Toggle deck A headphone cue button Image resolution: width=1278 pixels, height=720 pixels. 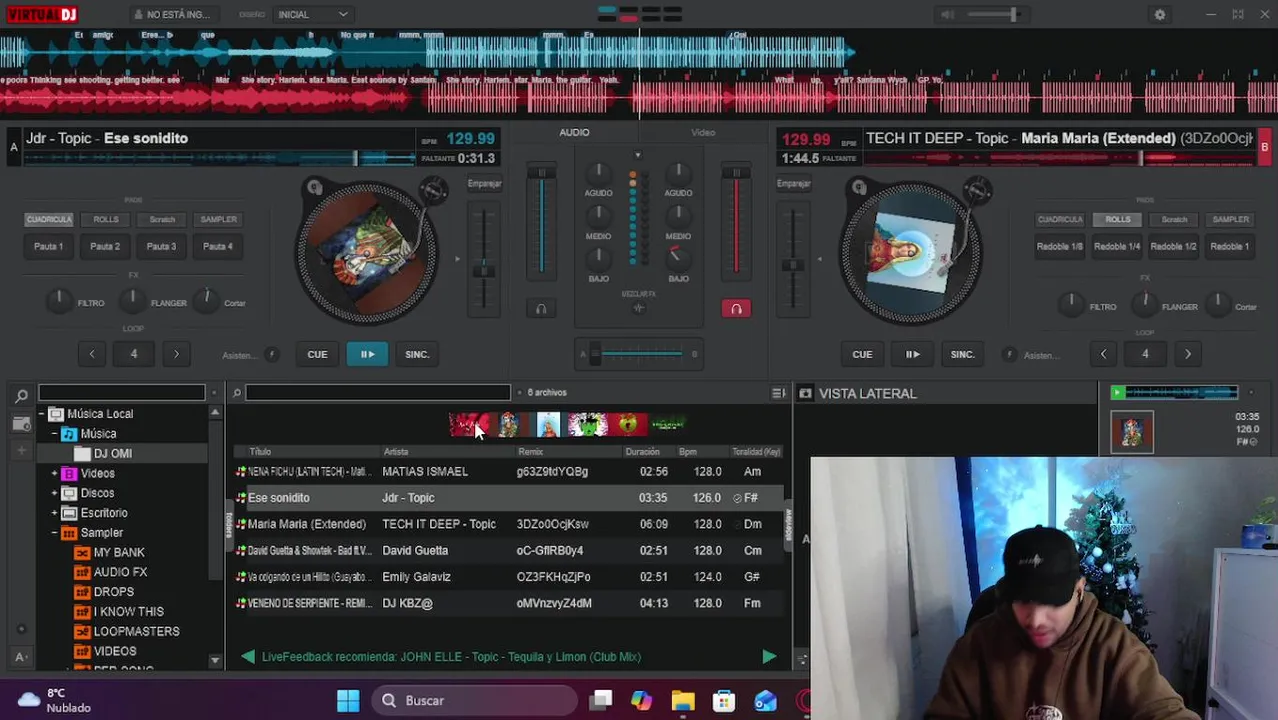coord(541,309)
